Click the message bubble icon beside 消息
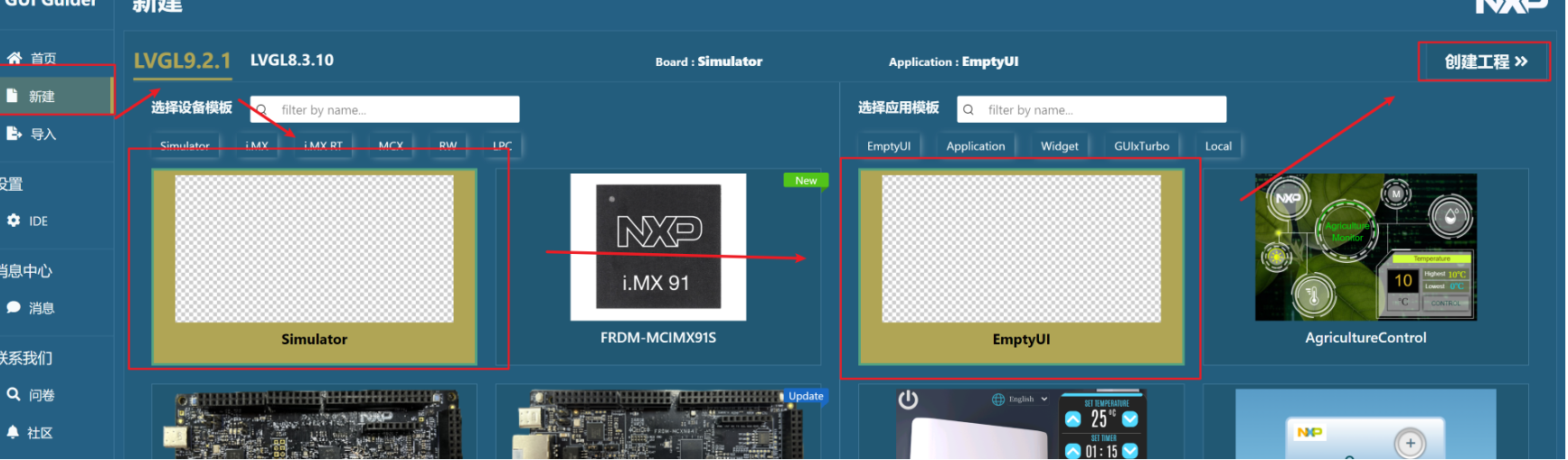 14,307
